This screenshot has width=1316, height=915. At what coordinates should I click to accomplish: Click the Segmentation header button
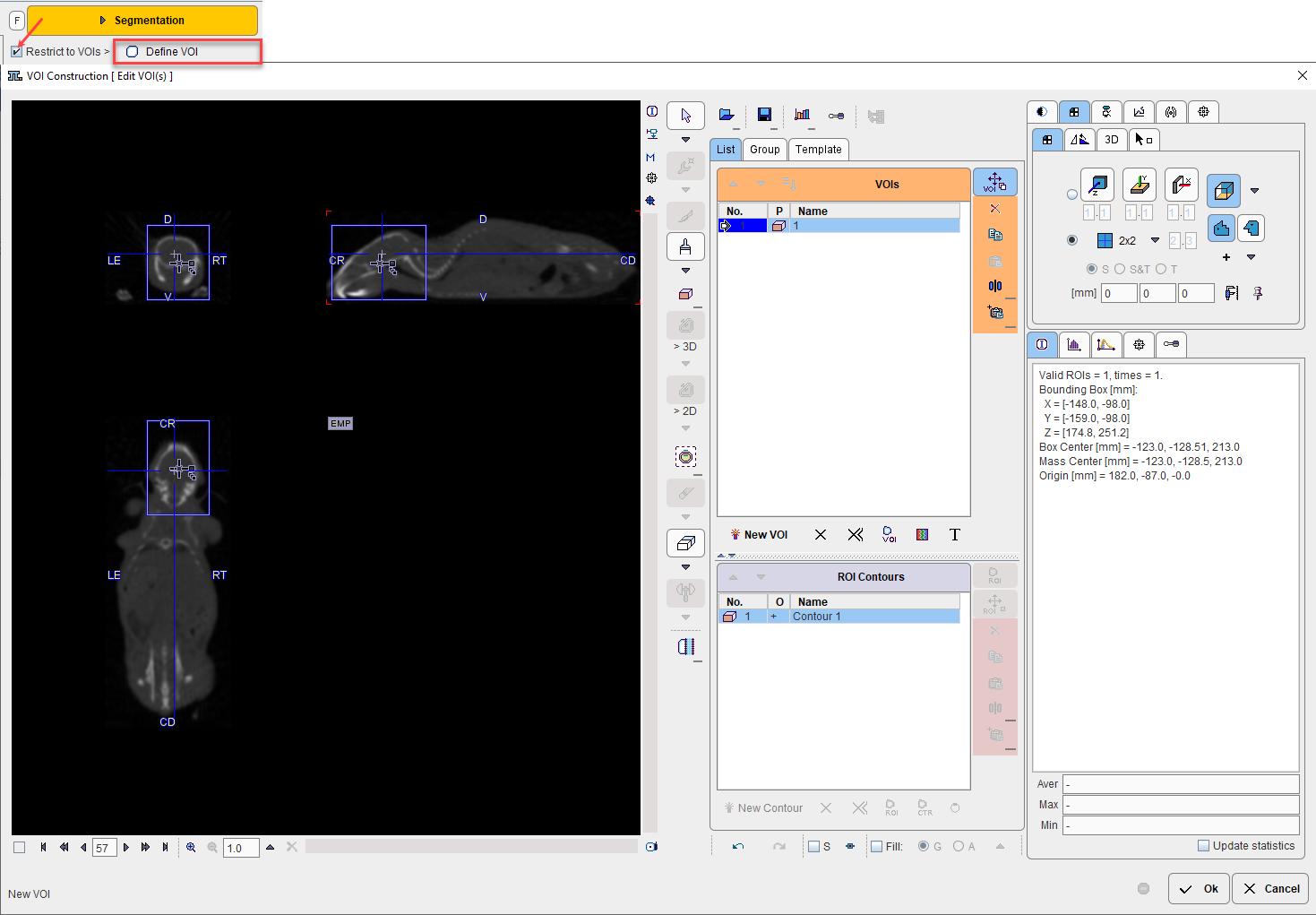[x=142, y=20]
